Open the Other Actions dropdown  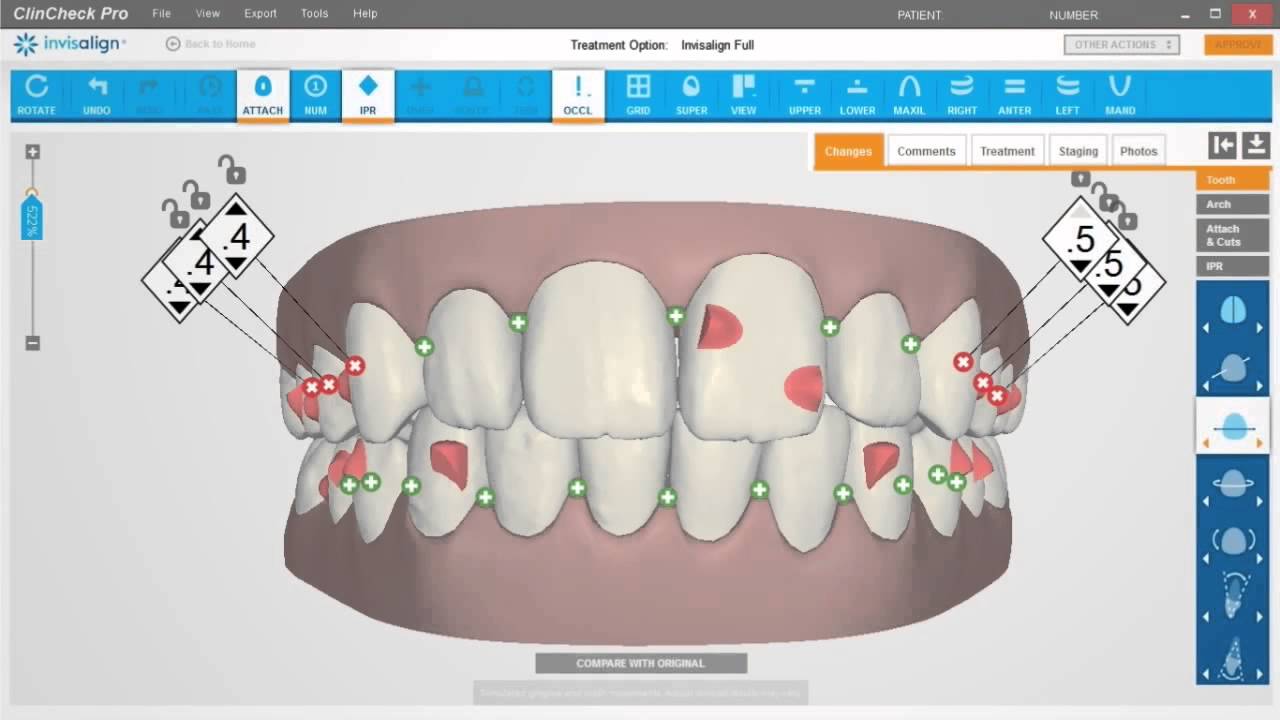pos(1122,45)
